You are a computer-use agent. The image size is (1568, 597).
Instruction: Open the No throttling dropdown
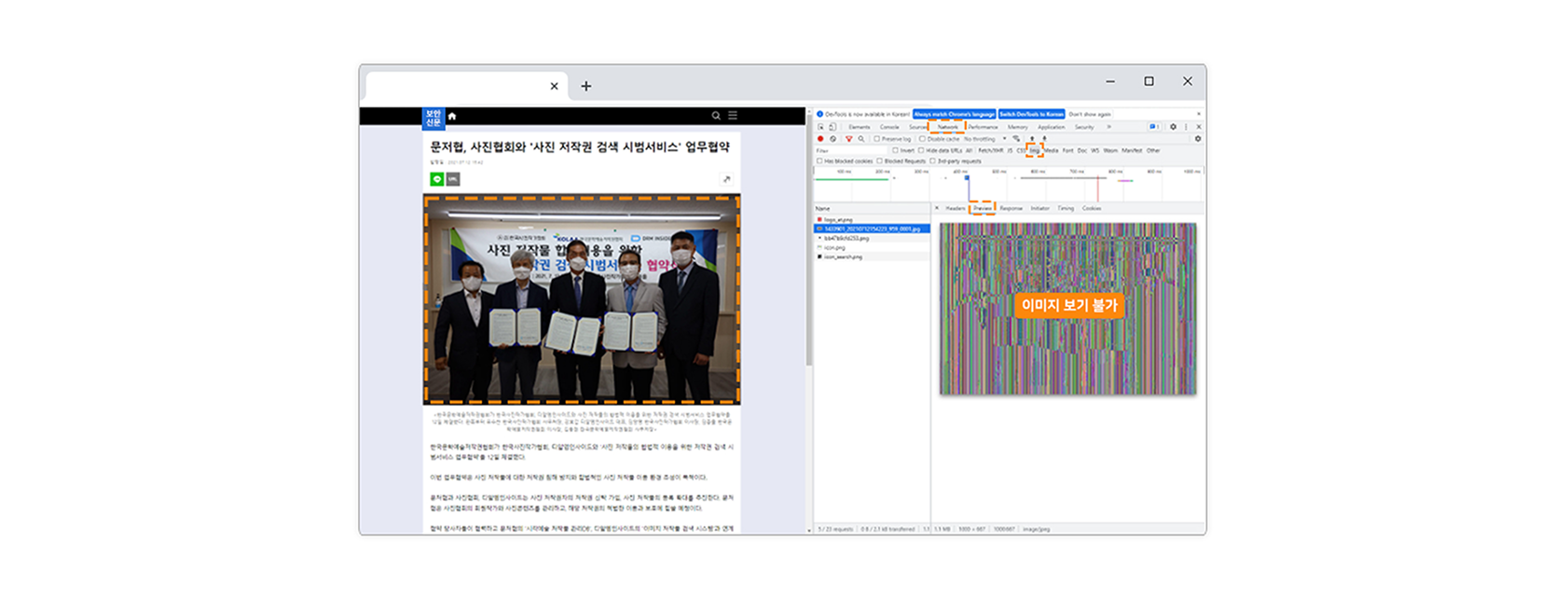(x=985, y=139)
